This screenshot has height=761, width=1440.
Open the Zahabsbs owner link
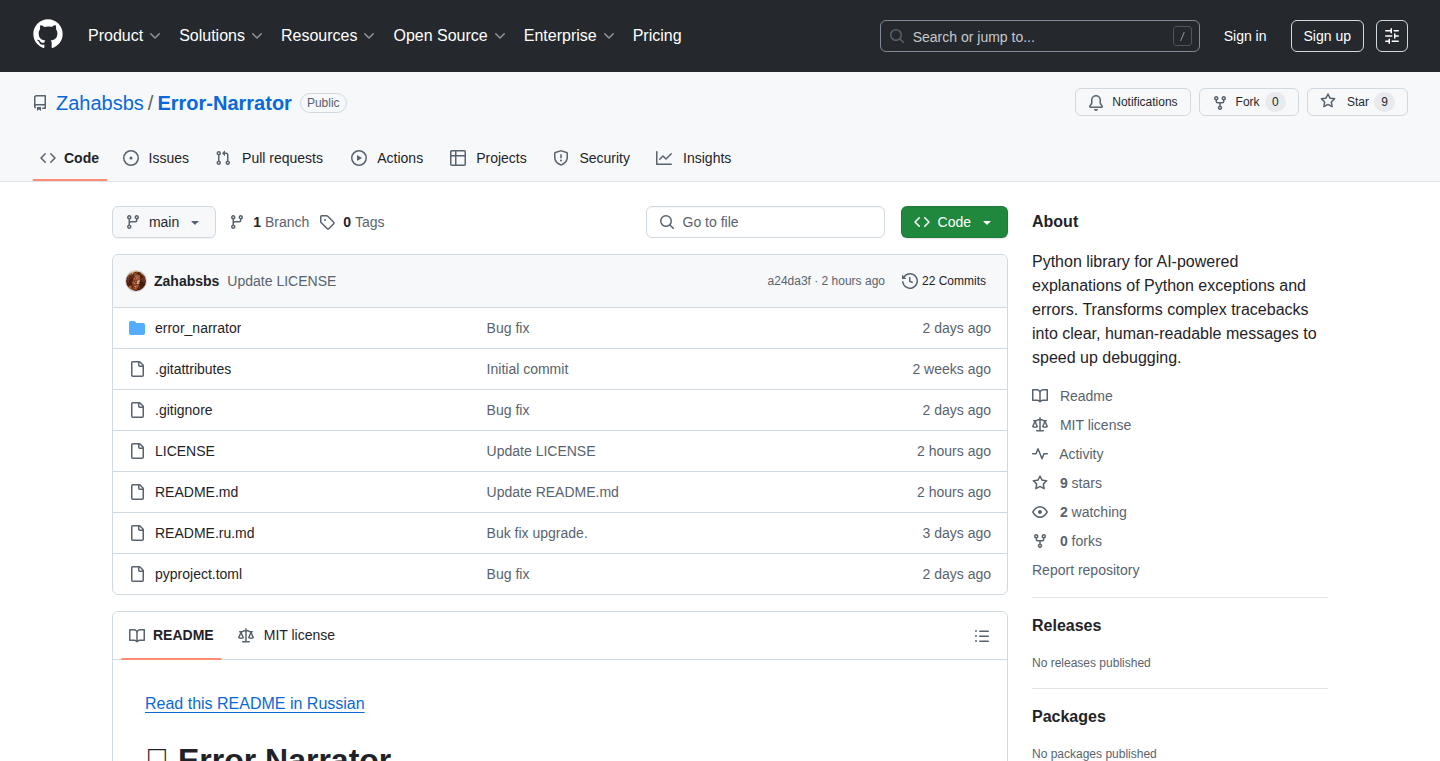click(x=100, y=103)
